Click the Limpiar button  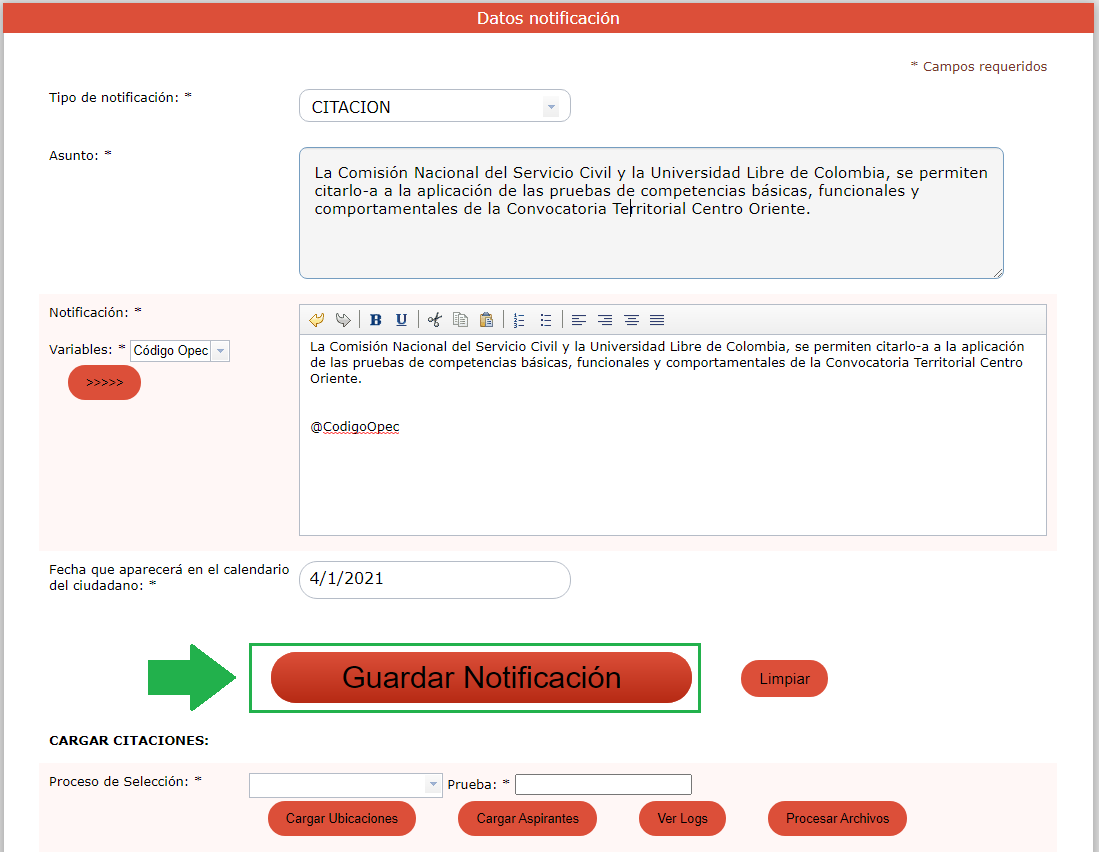pyautogui.click(x=784, y=679)
